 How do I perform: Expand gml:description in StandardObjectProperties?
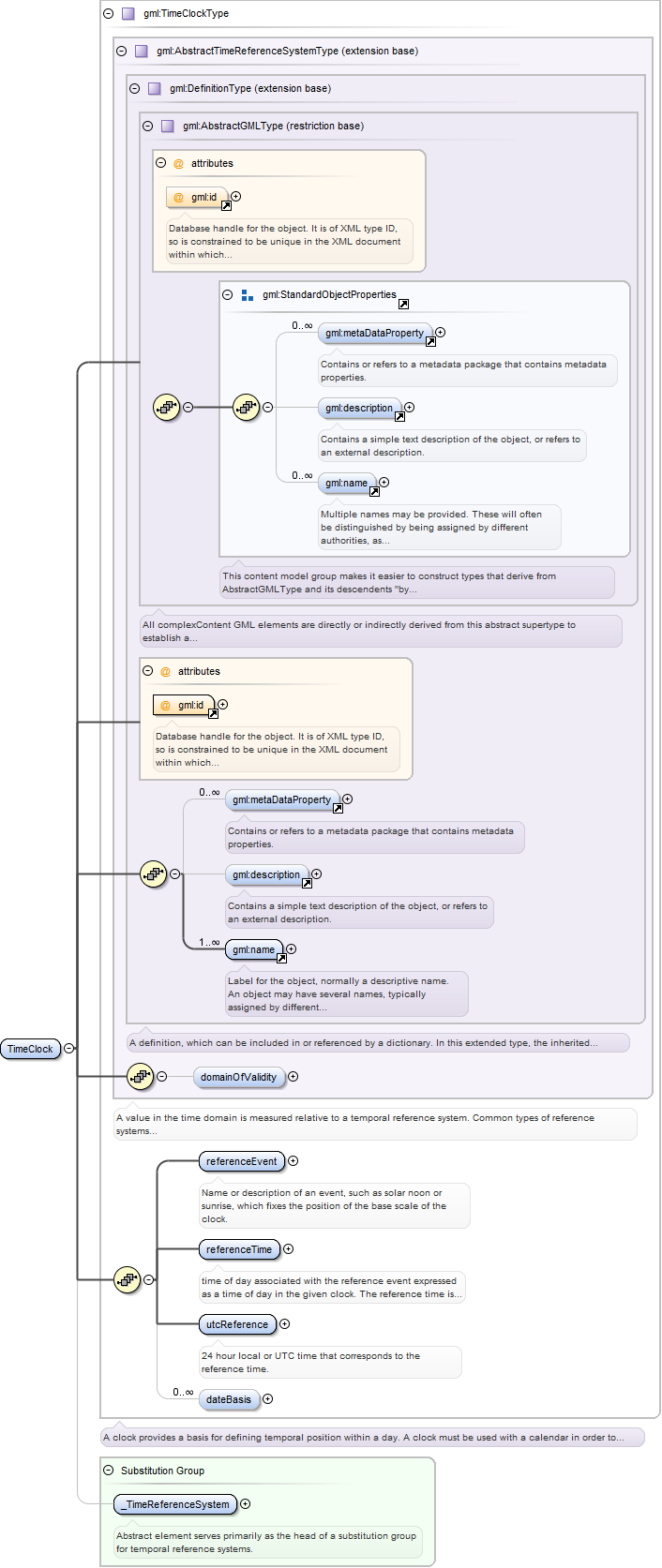(x=410, y=408)
